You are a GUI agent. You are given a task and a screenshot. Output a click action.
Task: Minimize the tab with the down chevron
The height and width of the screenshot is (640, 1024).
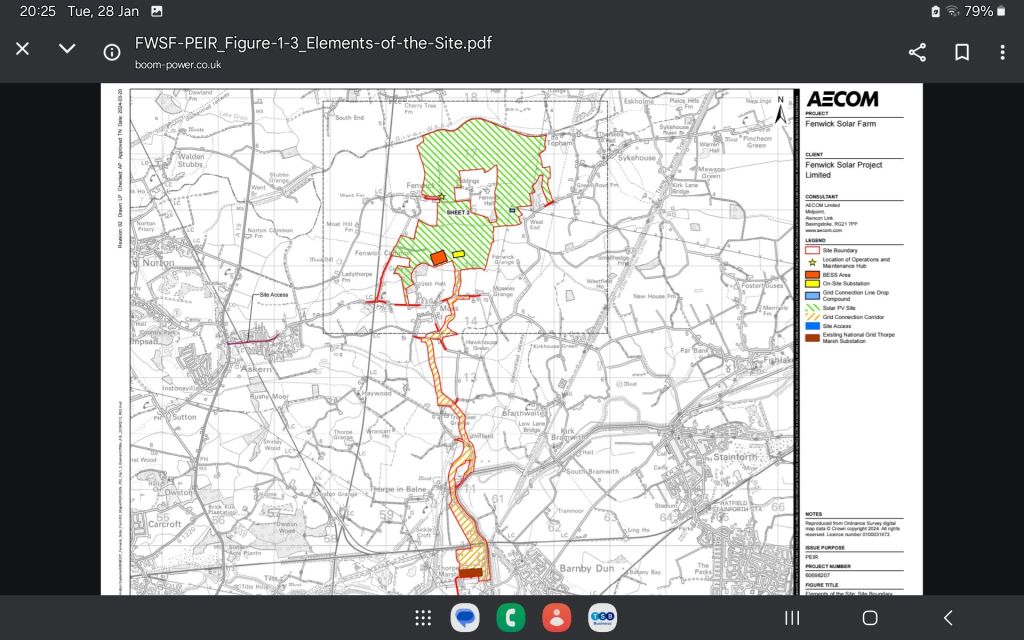pos(67,49)
